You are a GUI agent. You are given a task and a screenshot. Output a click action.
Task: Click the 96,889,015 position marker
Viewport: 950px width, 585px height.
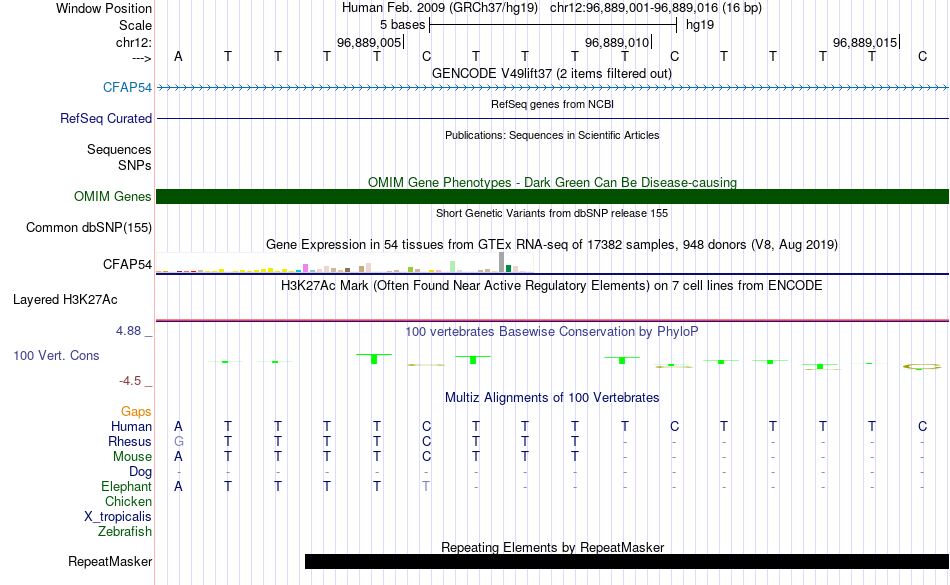[866, 42]
